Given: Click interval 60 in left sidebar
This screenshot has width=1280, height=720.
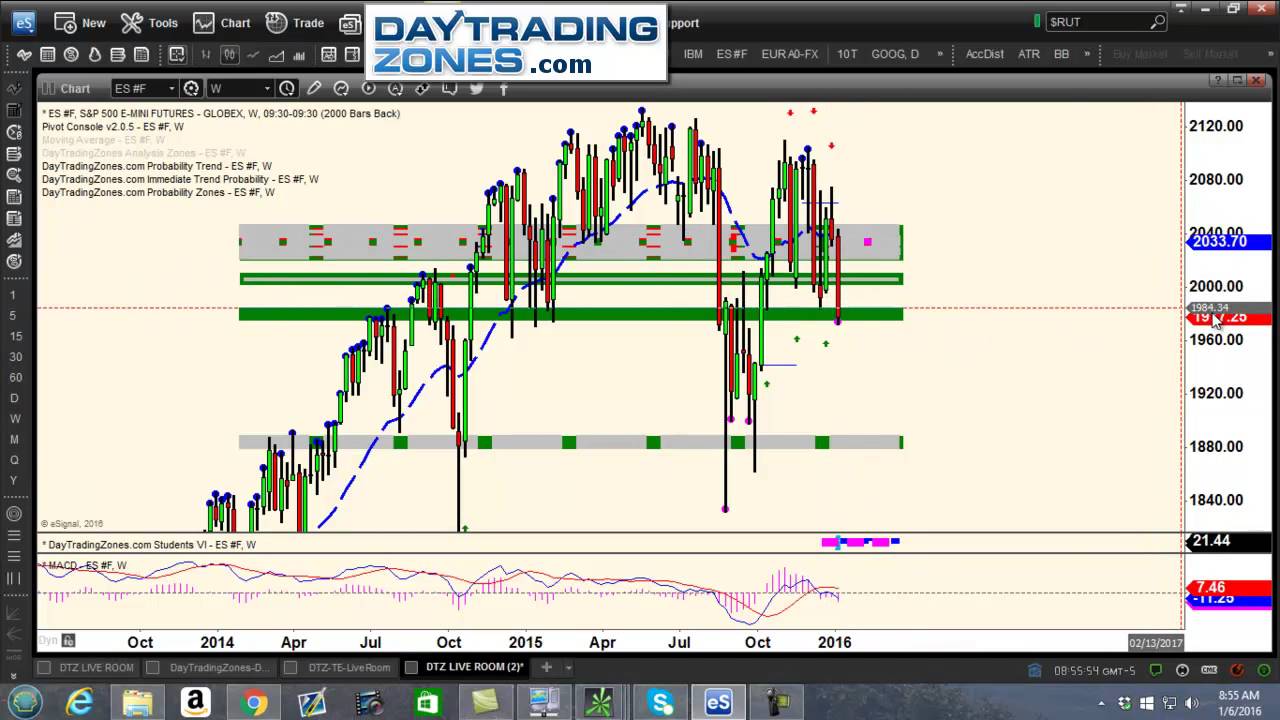Looking at the screenshot, I should [x=14, y=377].
